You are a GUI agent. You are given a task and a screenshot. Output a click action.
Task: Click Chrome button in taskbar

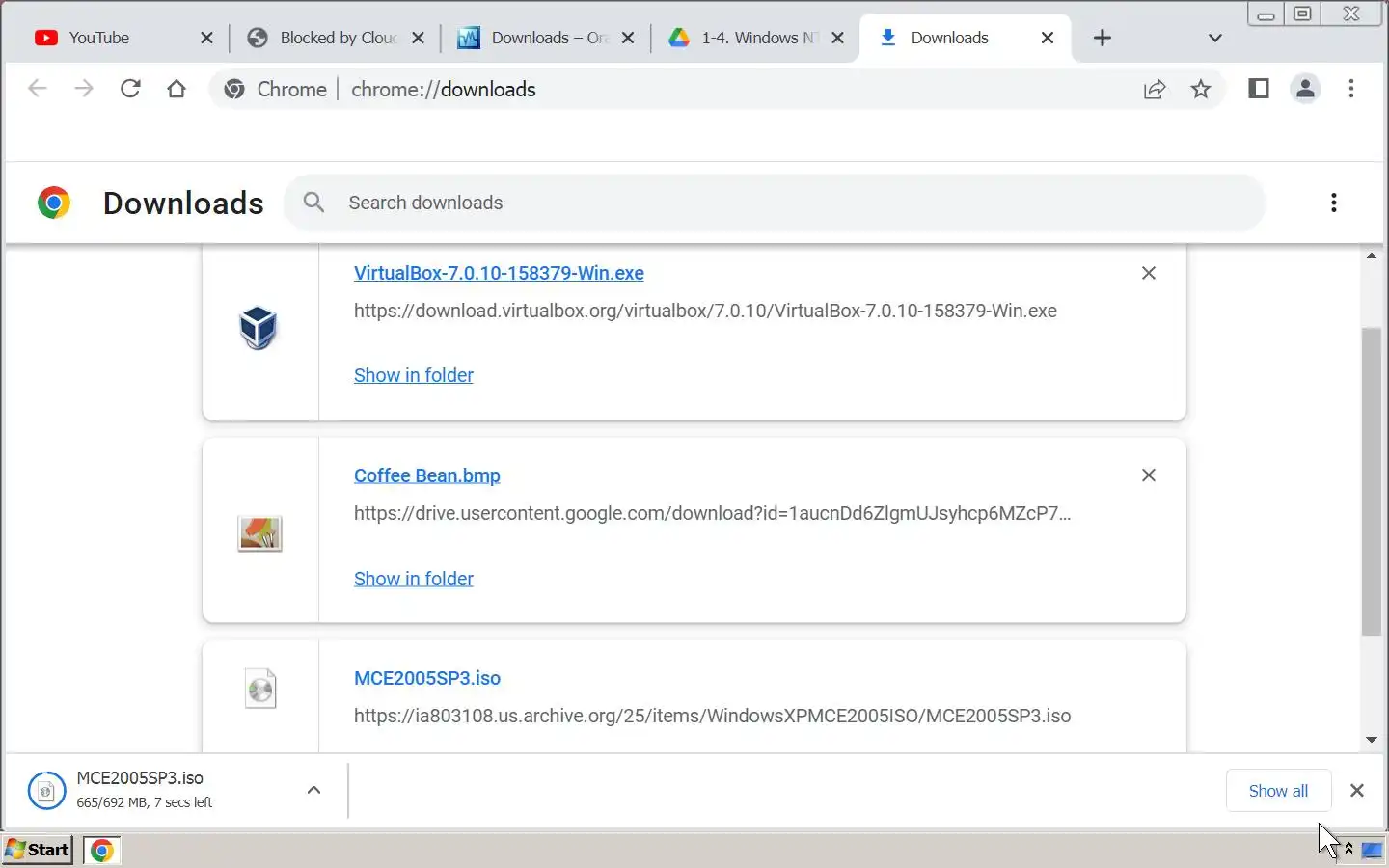tap(101, 850)
